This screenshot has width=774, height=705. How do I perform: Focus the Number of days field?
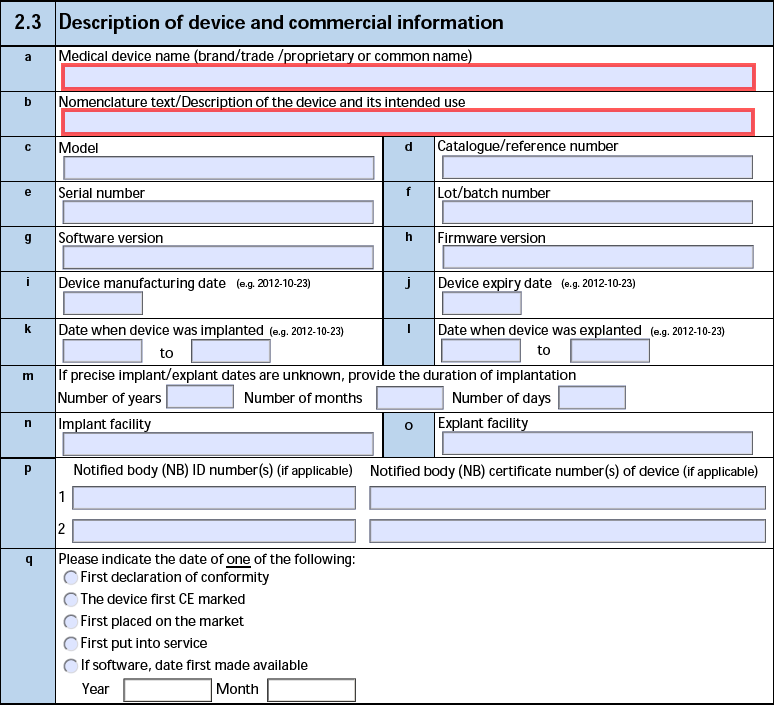[x=592, y=398]
